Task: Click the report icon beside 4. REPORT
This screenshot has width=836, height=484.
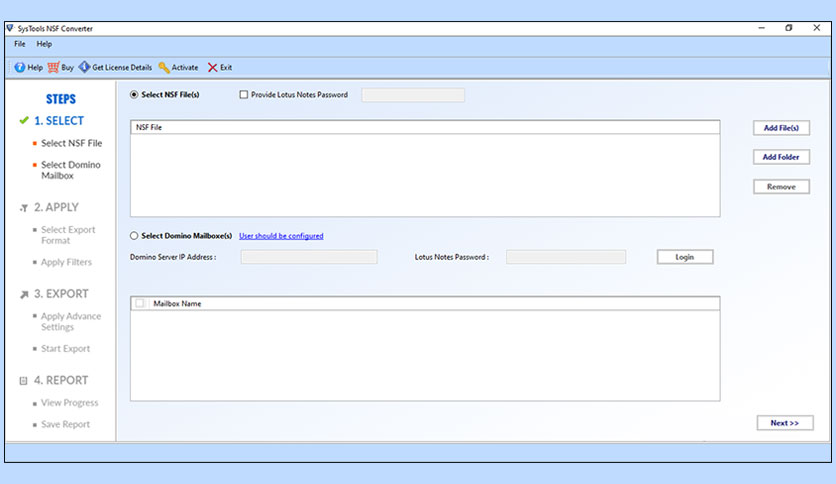Action: [x=23, y=381]
